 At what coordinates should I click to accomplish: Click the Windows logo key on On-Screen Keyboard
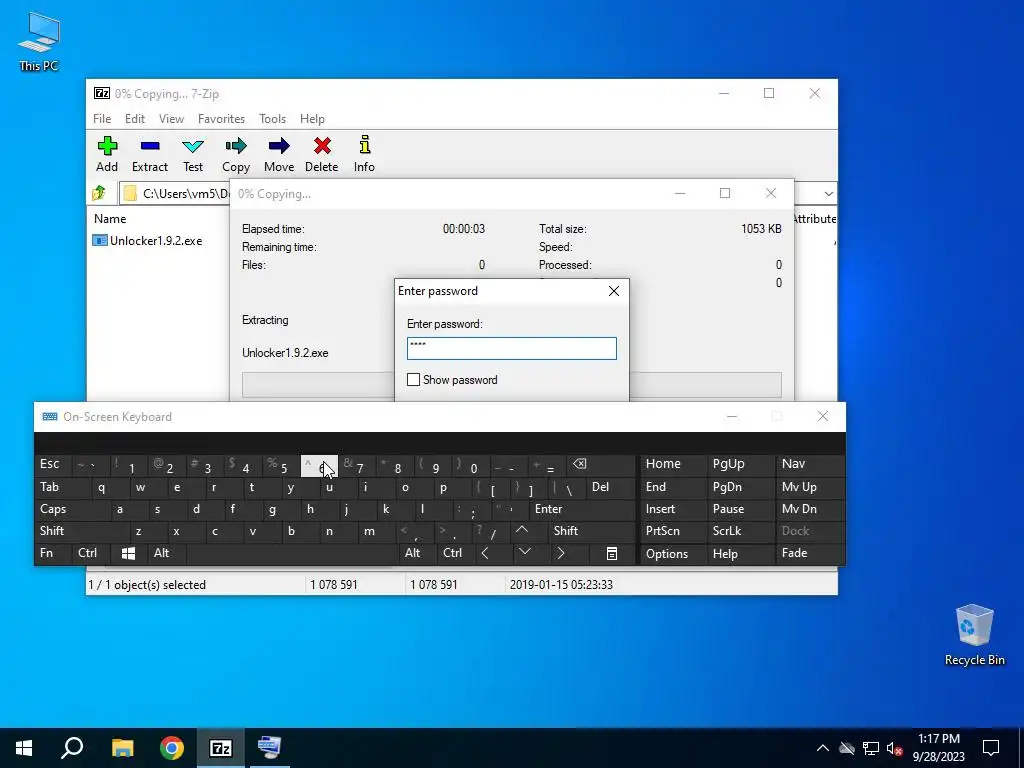pos(128,553)
